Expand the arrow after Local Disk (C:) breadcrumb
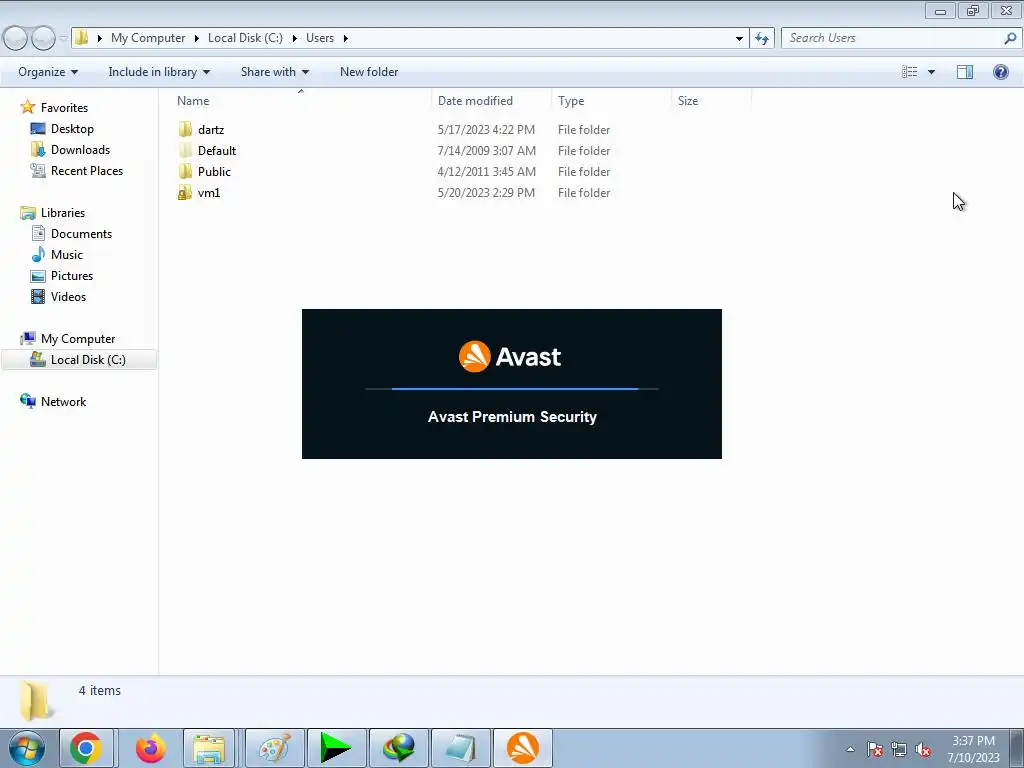The image size is (1024, 768). click(294, 38)
